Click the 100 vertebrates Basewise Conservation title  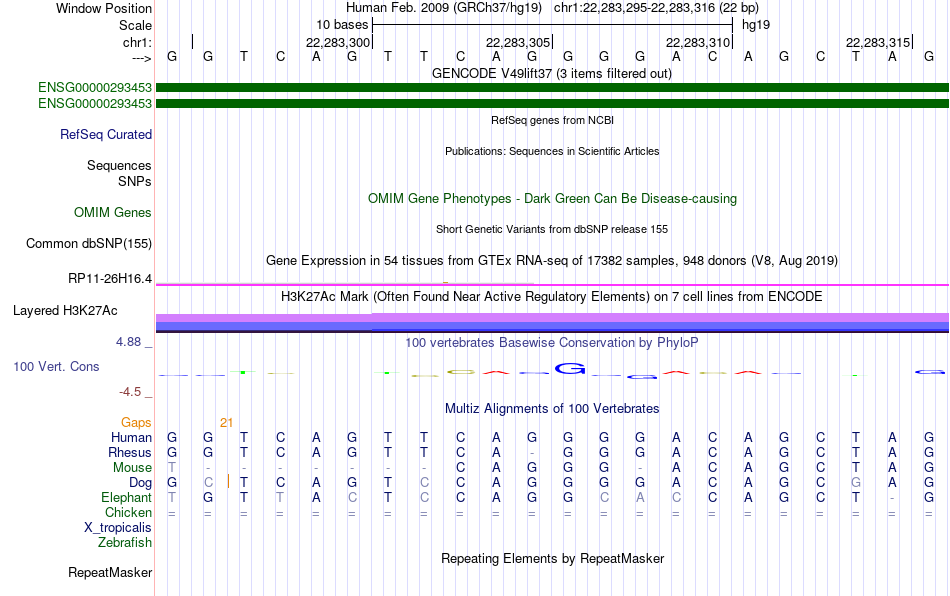pyautogui.click(x=551, y=342)
